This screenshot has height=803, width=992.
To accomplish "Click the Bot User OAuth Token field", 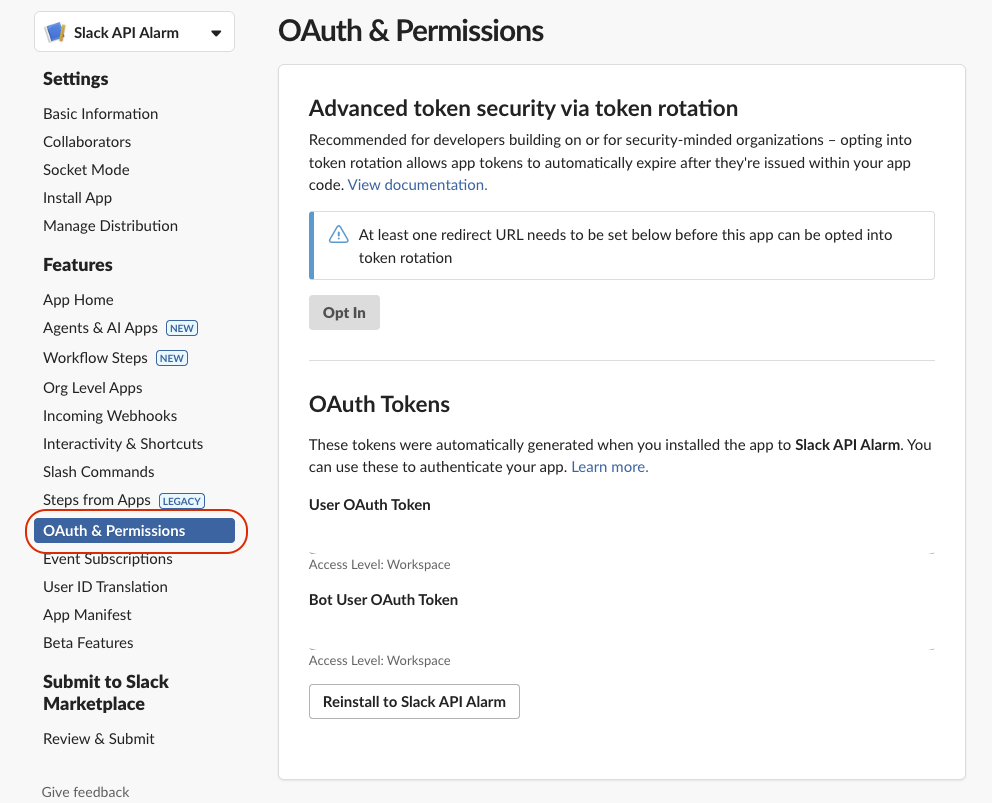I will [x=622, y=632].
